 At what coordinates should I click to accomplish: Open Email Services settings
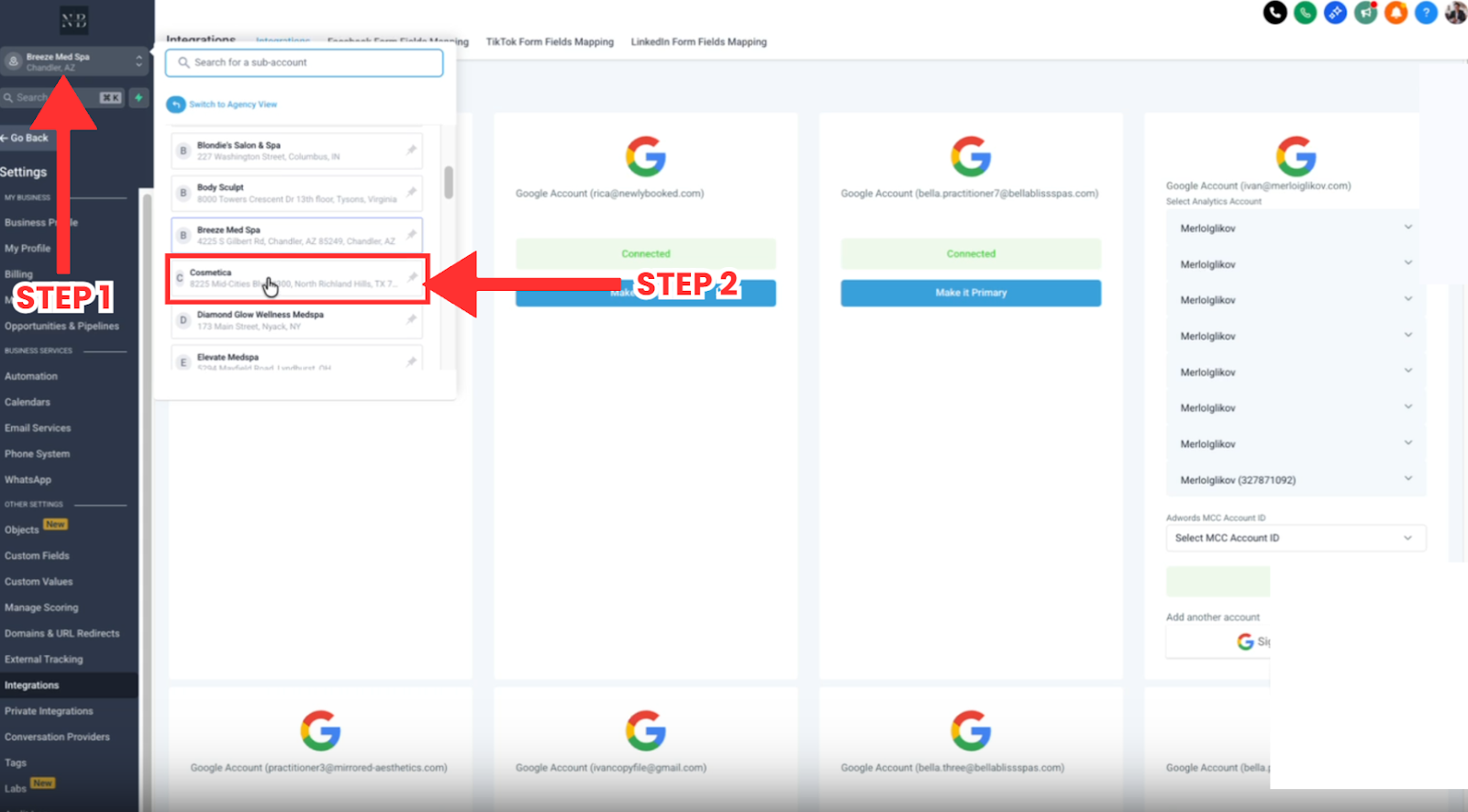pos(38,428)
